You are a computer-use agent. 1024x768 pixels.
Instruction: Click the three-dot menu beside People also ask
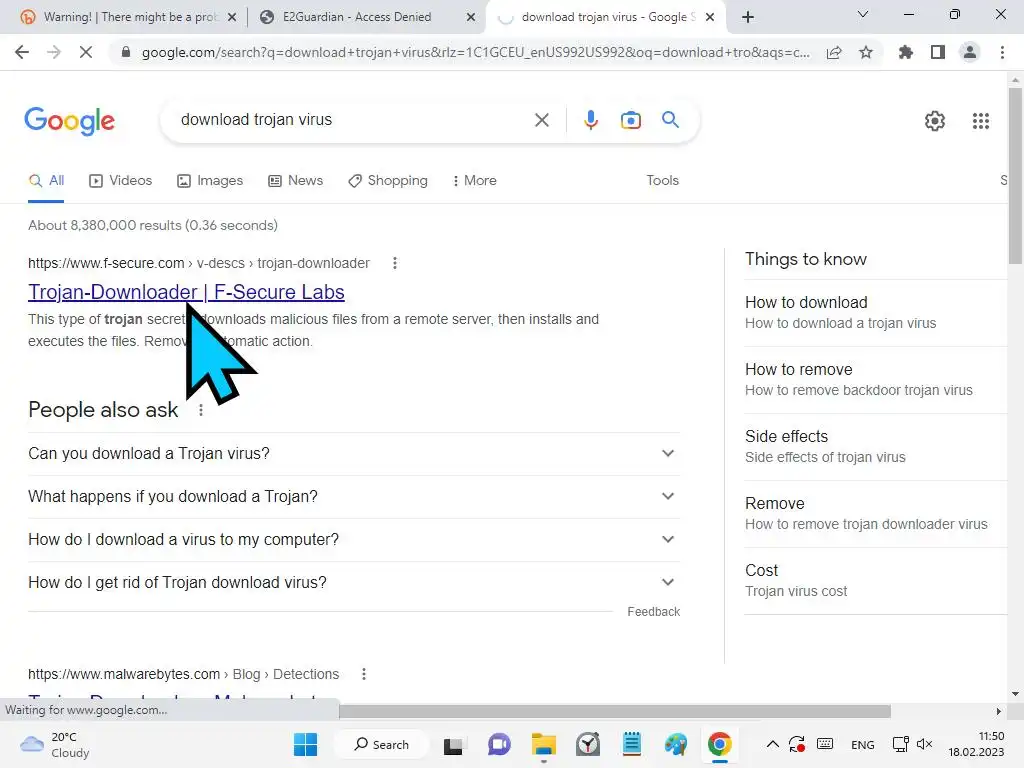click(x=200, y=410)
